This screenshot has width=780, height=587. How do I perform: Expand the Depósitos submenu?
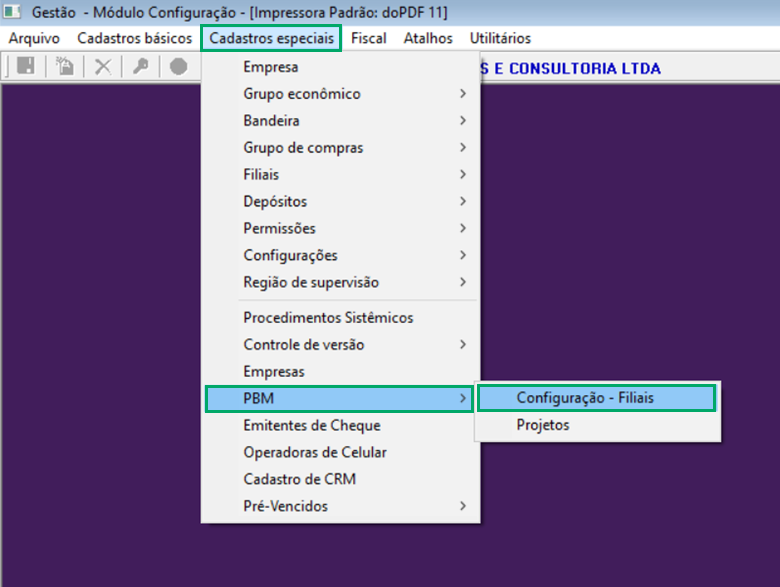(x=340, y=201)
